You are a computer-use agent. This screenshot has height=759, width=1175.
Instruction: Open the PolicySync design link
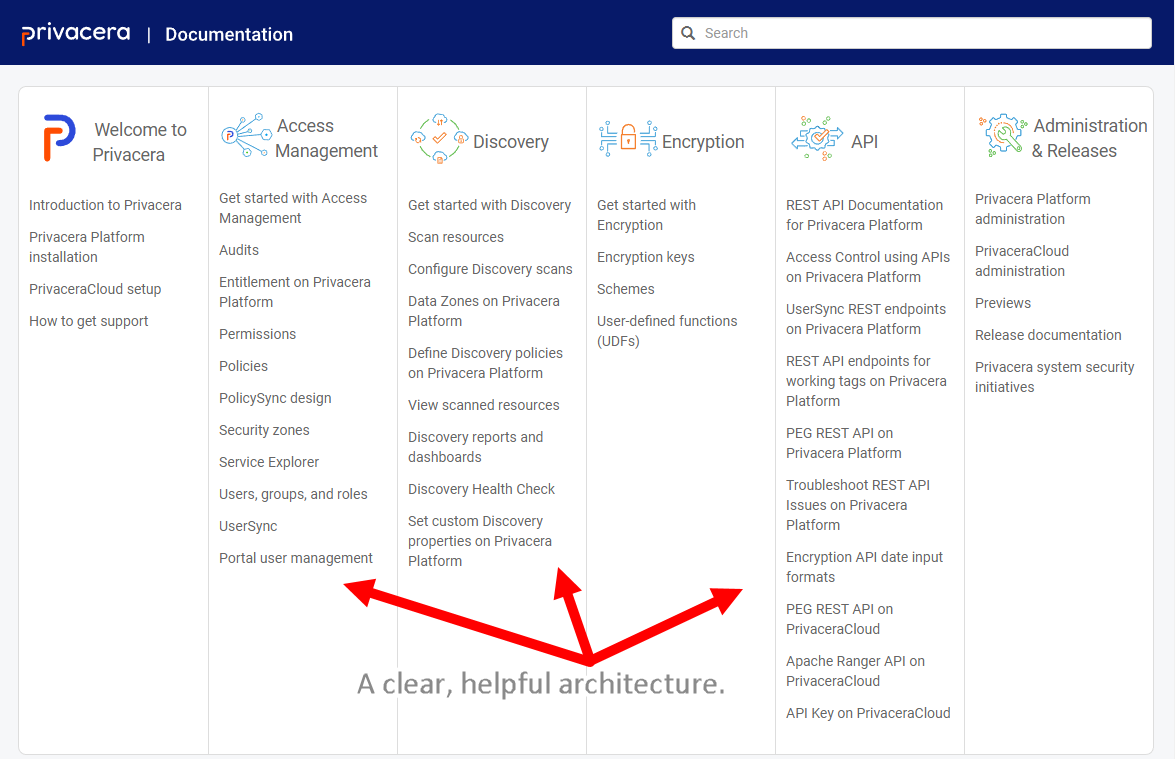point(275,398)
